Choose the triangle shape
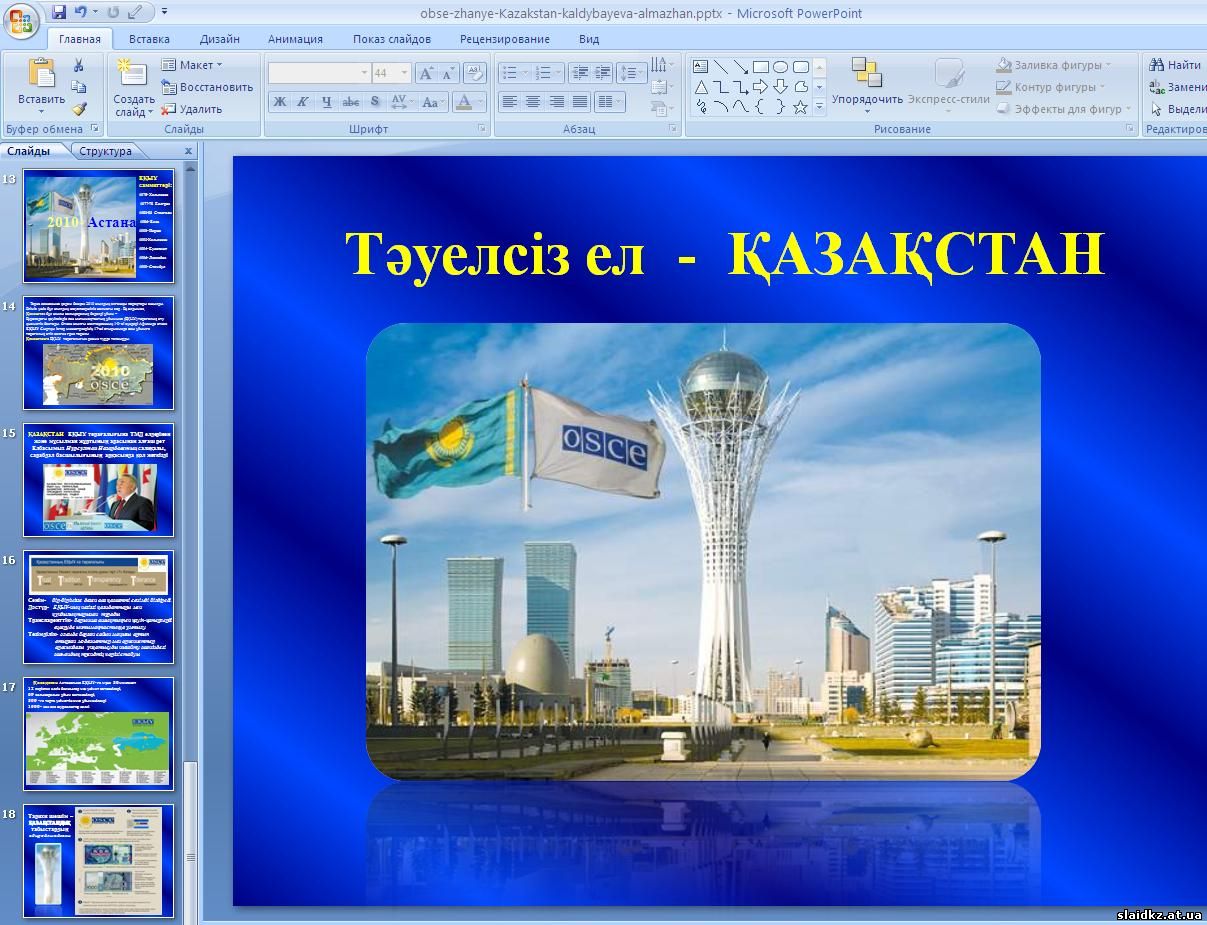Screen dimensions: 1207x925 click(x=701, y=87)
